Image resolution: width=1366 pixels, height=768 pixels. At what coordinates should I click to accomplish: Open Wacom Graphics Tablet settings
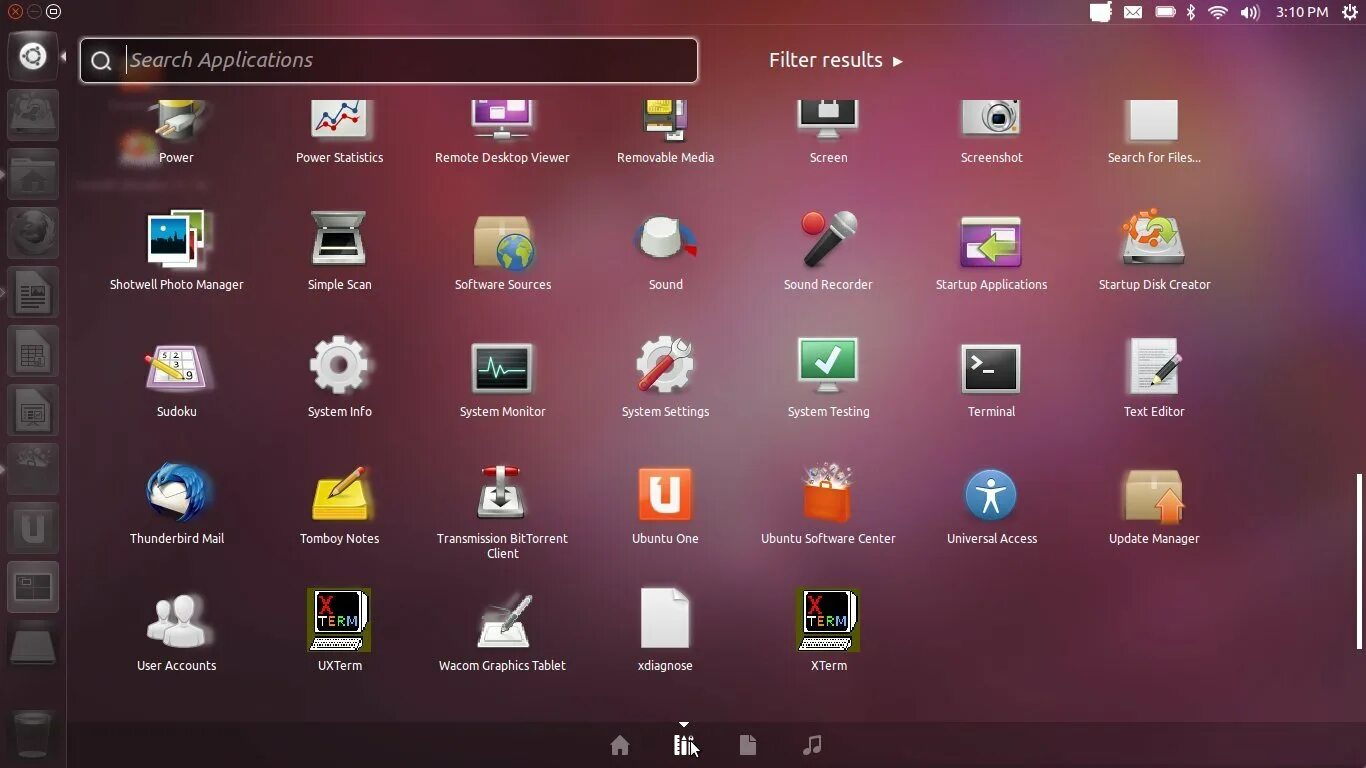502,631
